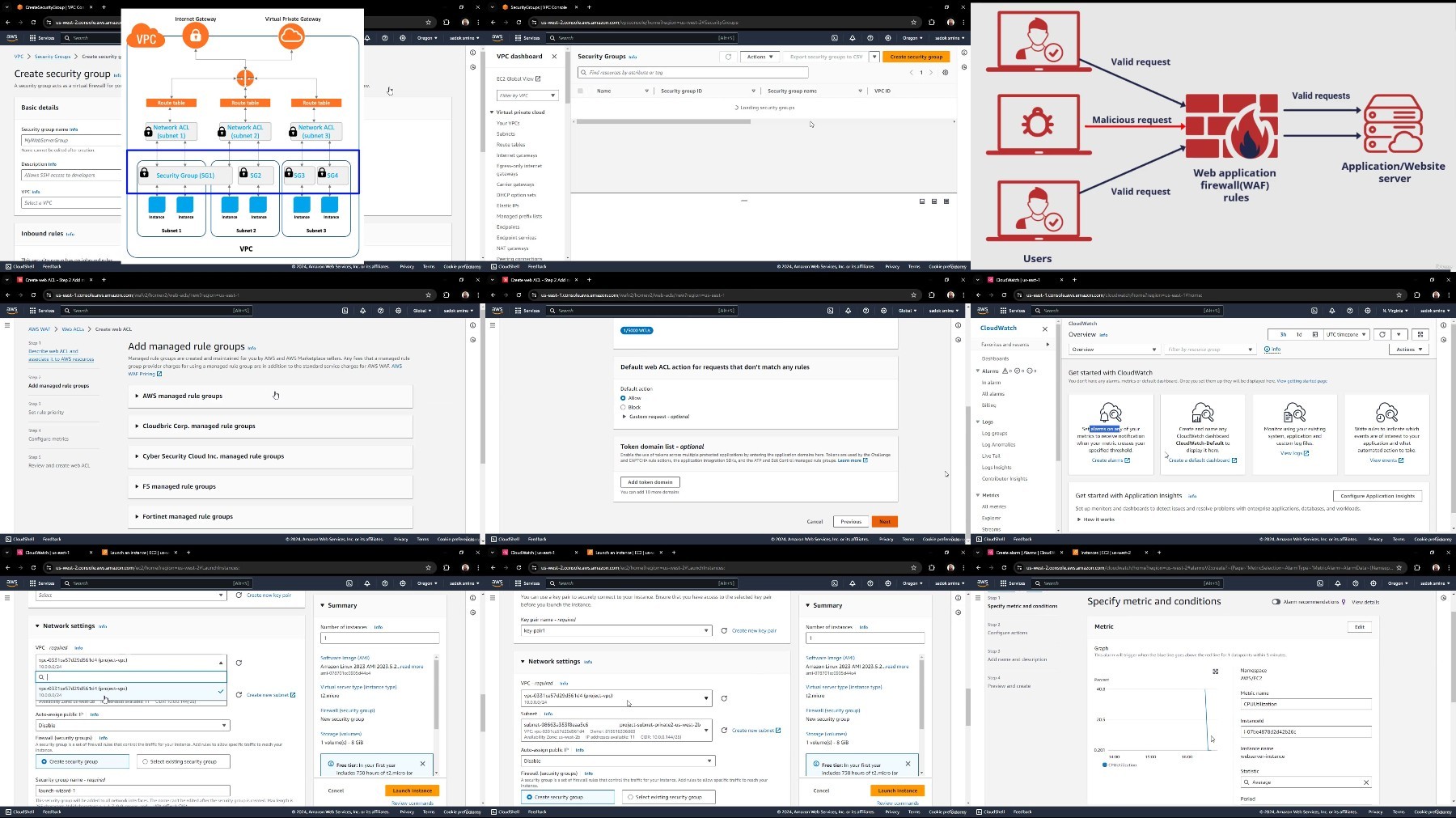The height and width of the screenshot is (818, 1456).
Task: Open Your VPCs in VPC dashboard
Action: coord(508,123)
